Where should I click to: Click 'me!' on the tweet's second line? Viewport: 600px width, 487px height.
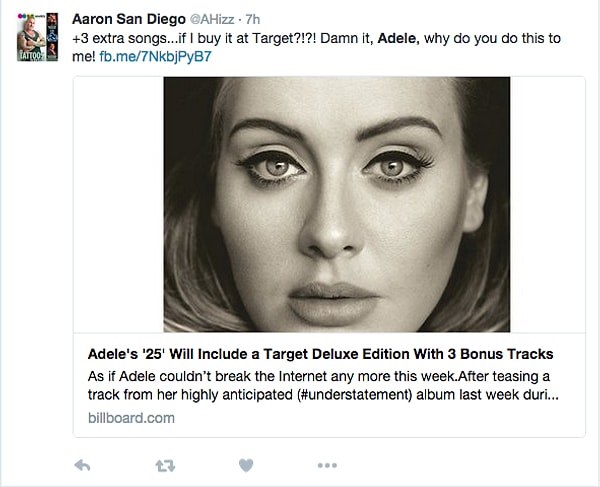(x=84, y=56)
